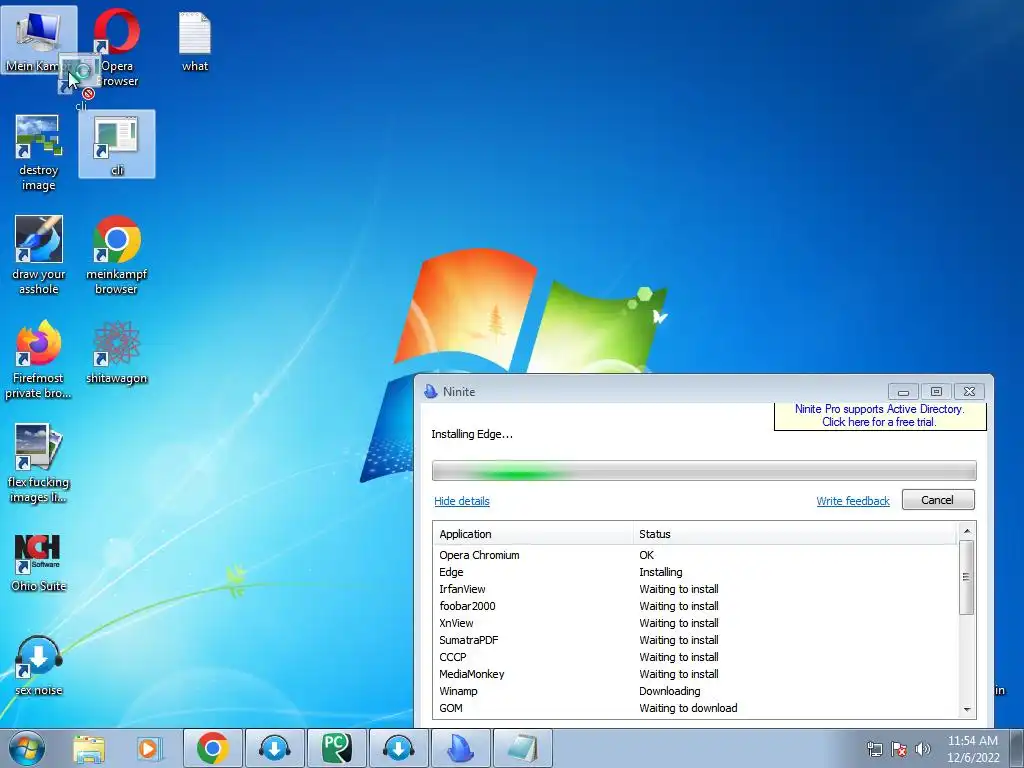Select the foobar2000 row
The height and width of the screenshot is (768, 1024).
click(696, 606)
